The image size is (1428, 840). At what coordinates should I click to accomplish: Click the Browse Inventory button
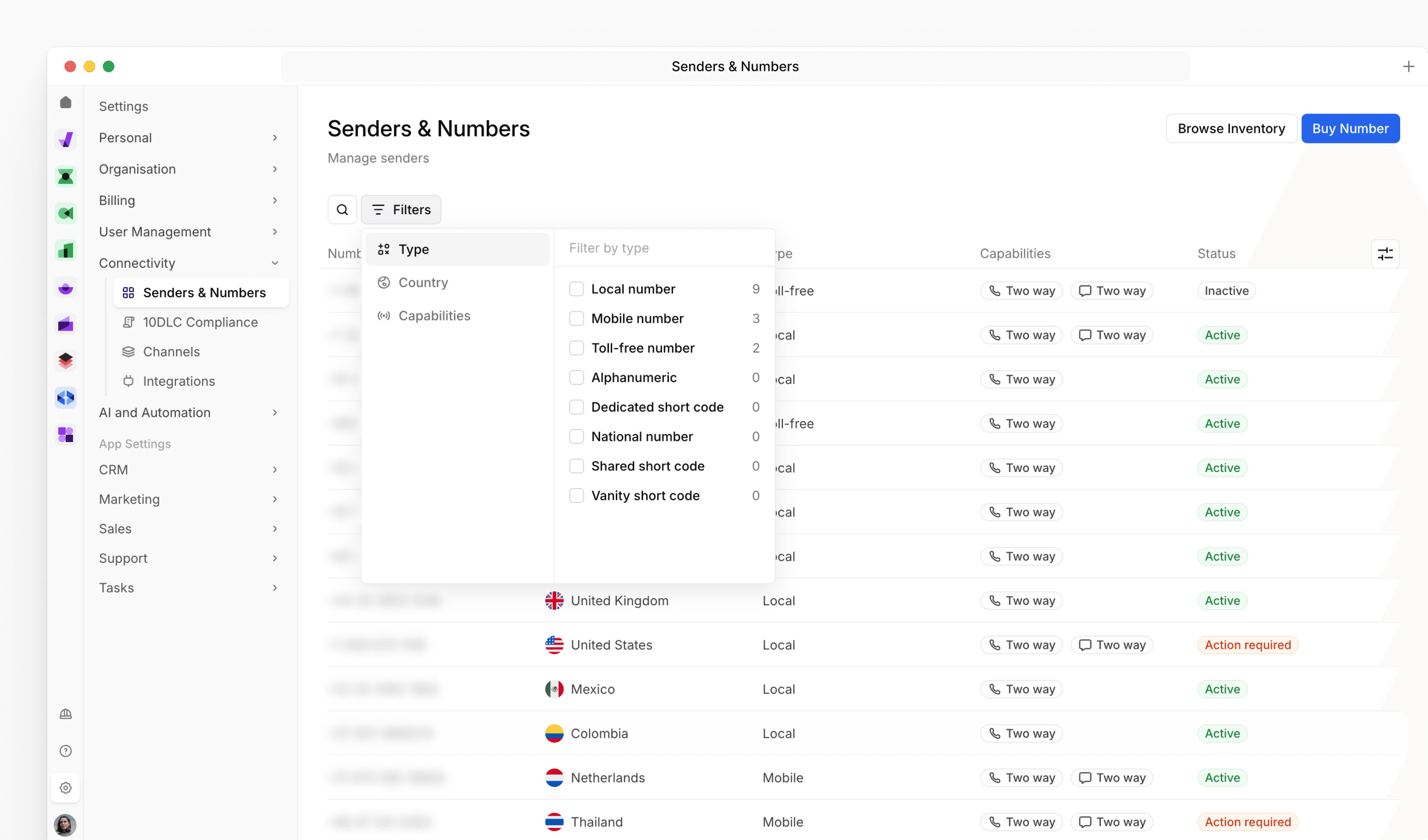(1231, 129)
